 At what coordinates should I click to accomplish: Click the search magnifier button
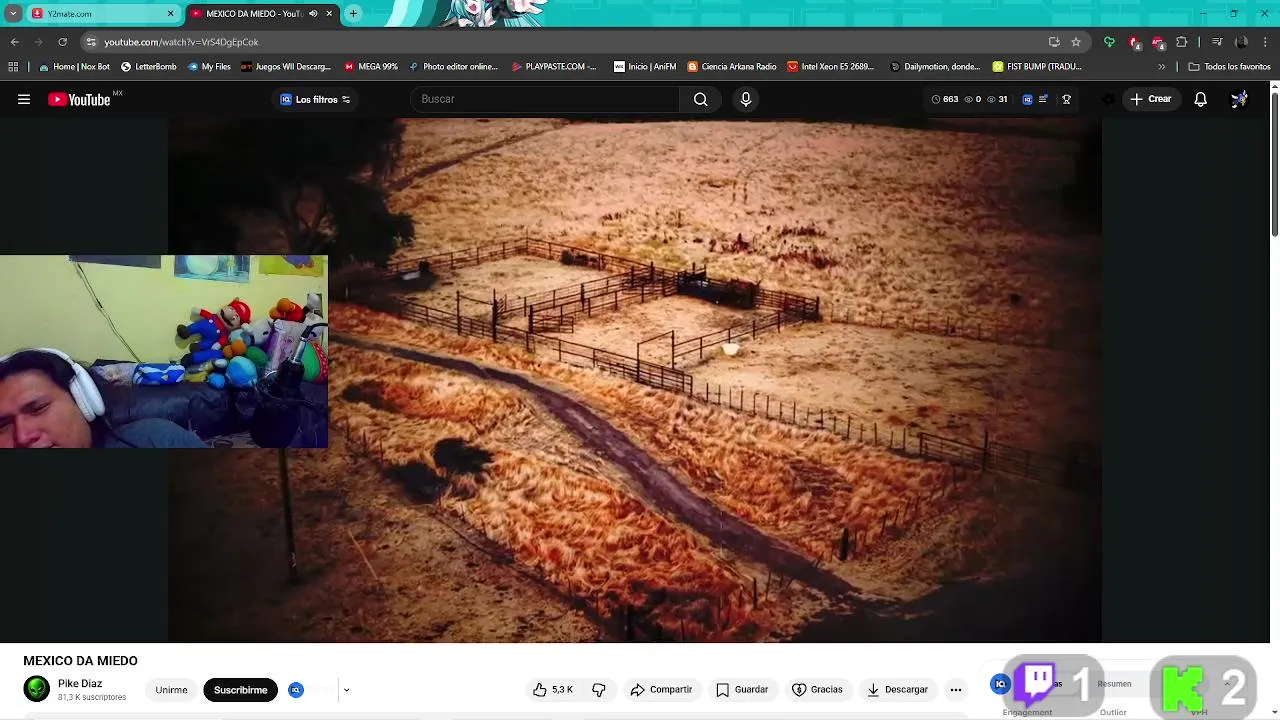[x=700, y=99]
